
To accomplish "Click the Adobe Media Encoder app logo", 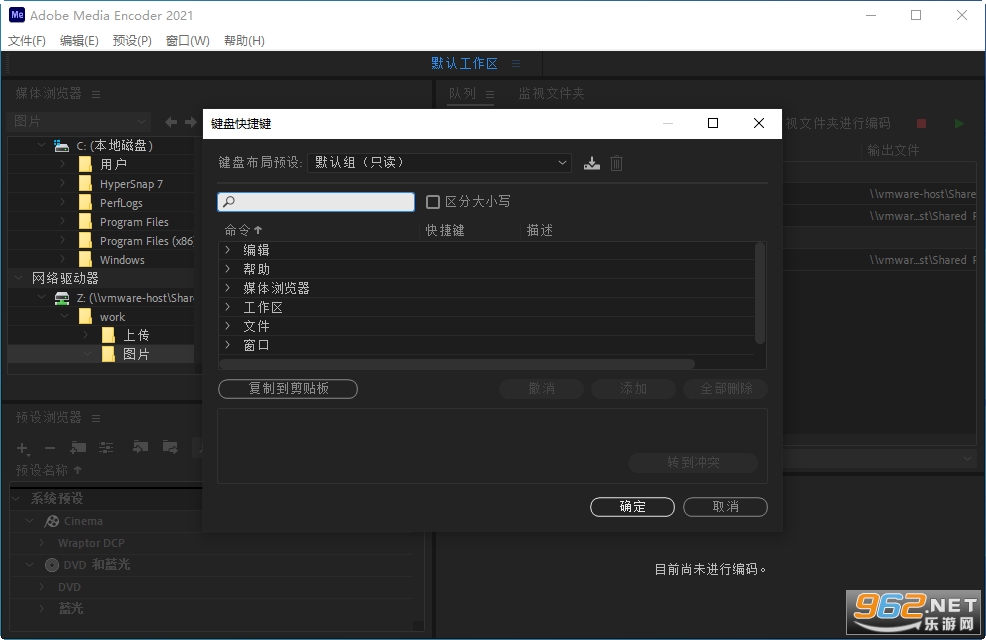I will click(x=17, y=14).
